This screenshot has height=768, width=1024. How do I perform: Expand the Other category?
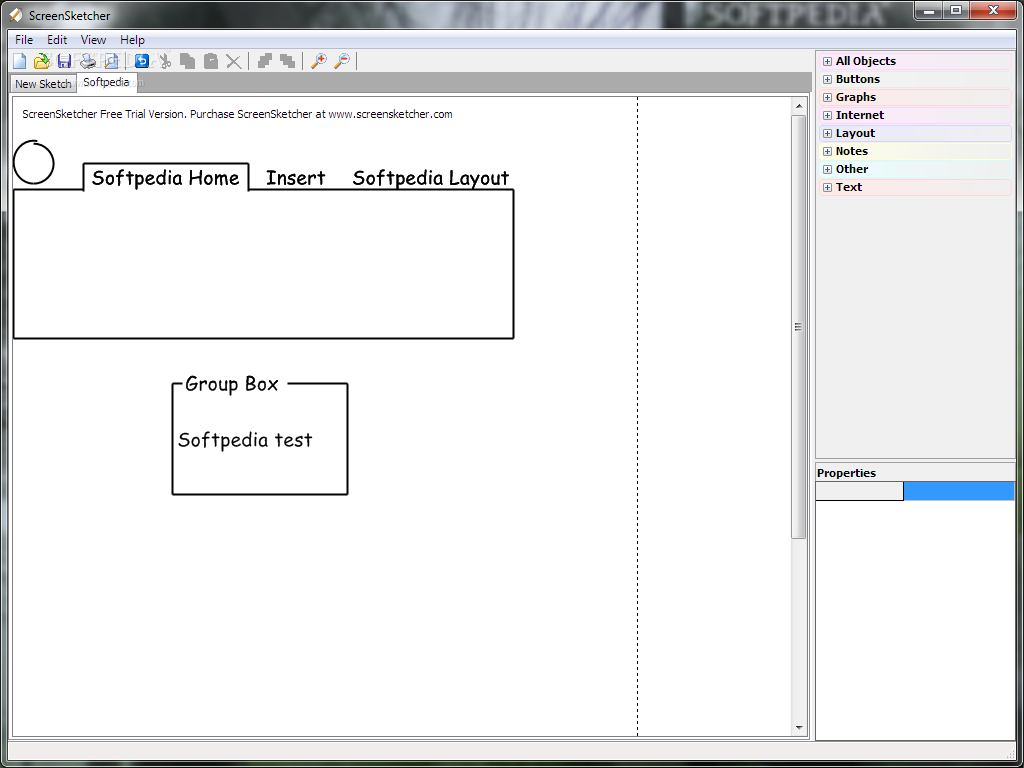pyautogui.click(x=827, y=169)
